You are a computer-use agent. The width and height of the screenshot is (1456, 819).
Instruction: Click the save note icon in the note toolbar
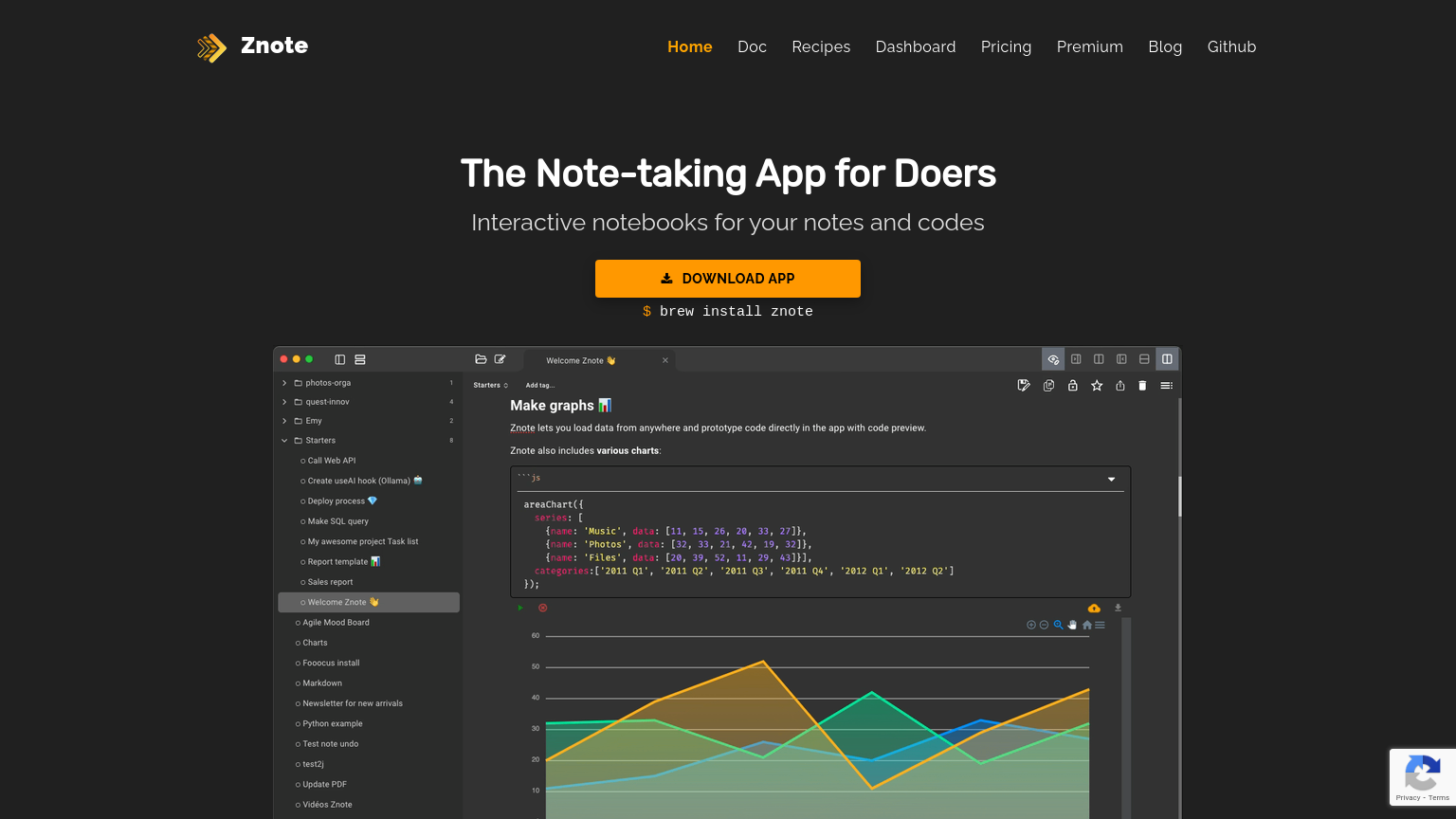[x=1024, y=385]
